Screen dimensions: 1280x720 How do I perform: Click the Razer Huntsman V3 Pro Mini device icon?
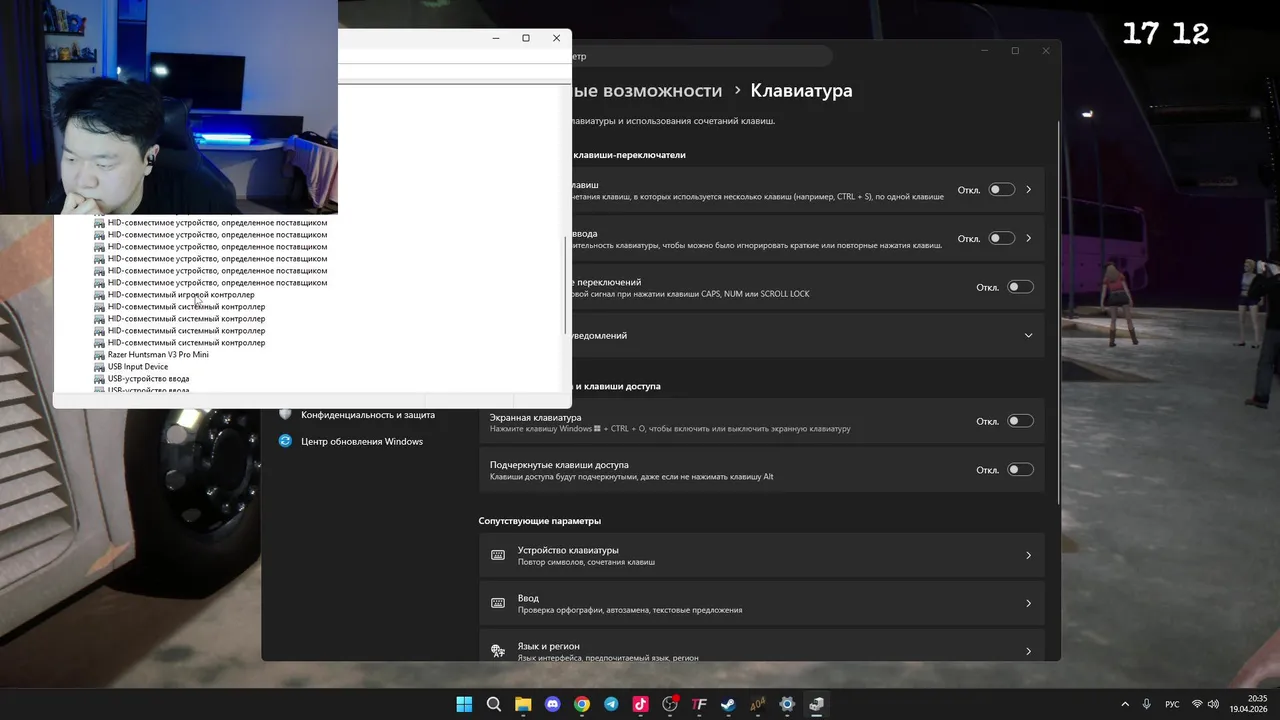pyautogui.click(x=99, y=355)
